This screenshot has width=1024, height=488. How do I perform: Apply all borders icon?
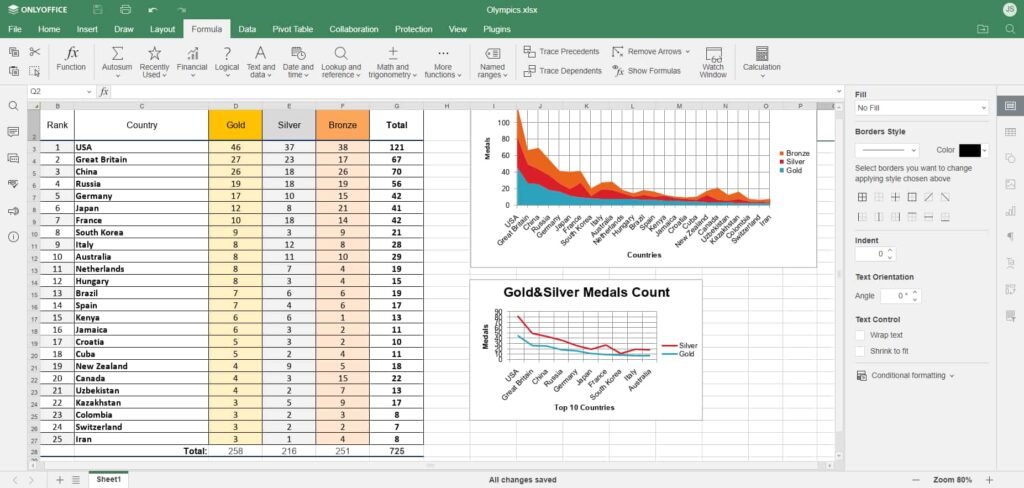[x=862, y=197]
